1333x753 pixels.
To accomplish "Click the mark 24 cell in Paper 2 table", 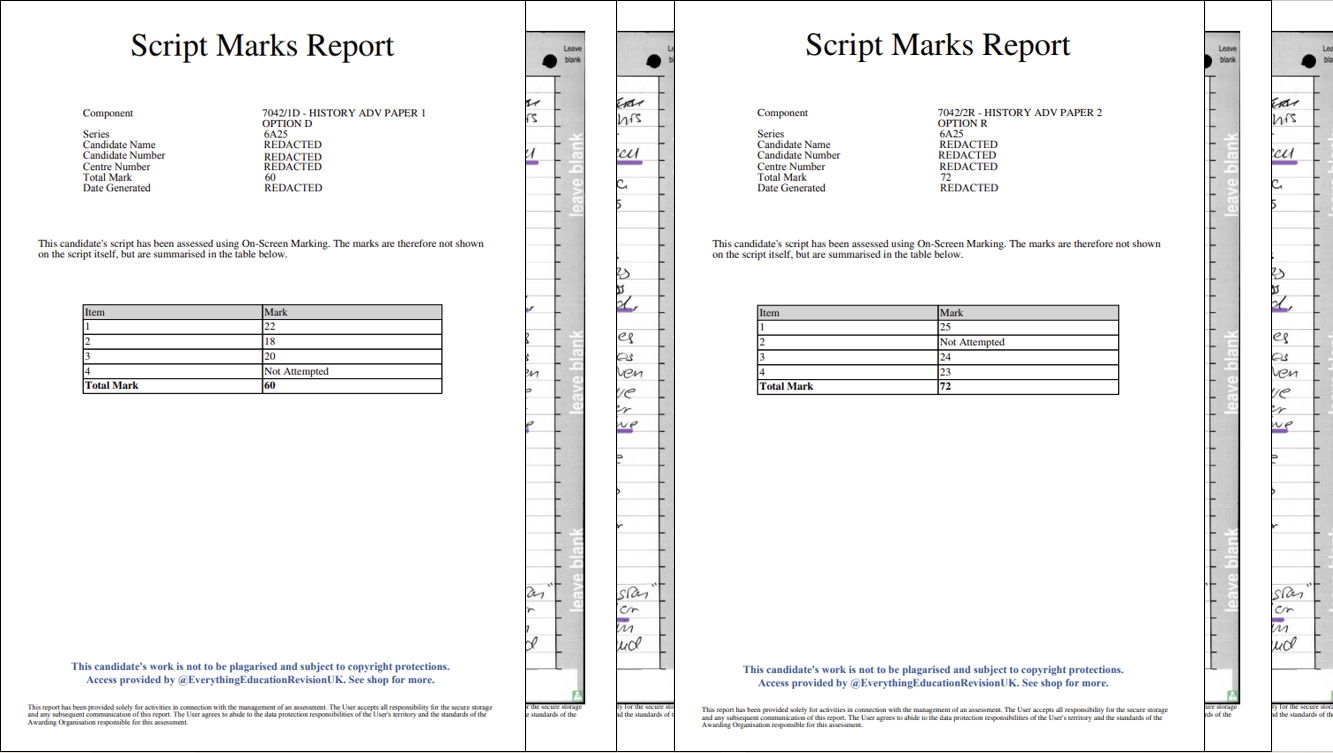I will coord(1027,357).
